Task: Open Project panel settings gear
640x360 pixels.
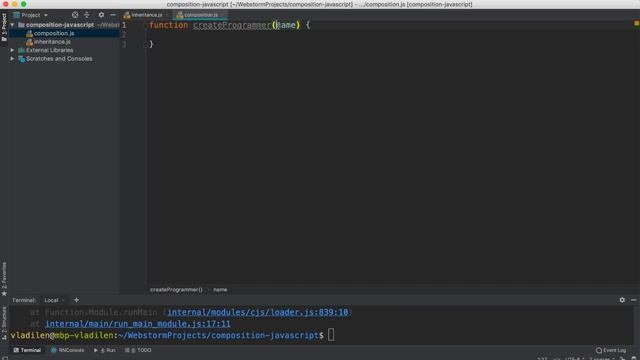Action: click(101, 15)
